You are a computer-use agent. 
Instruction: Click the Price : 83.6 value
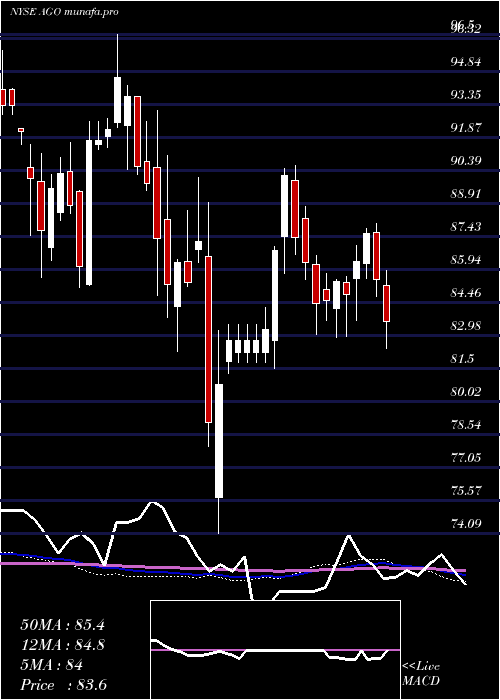[63, 685]
